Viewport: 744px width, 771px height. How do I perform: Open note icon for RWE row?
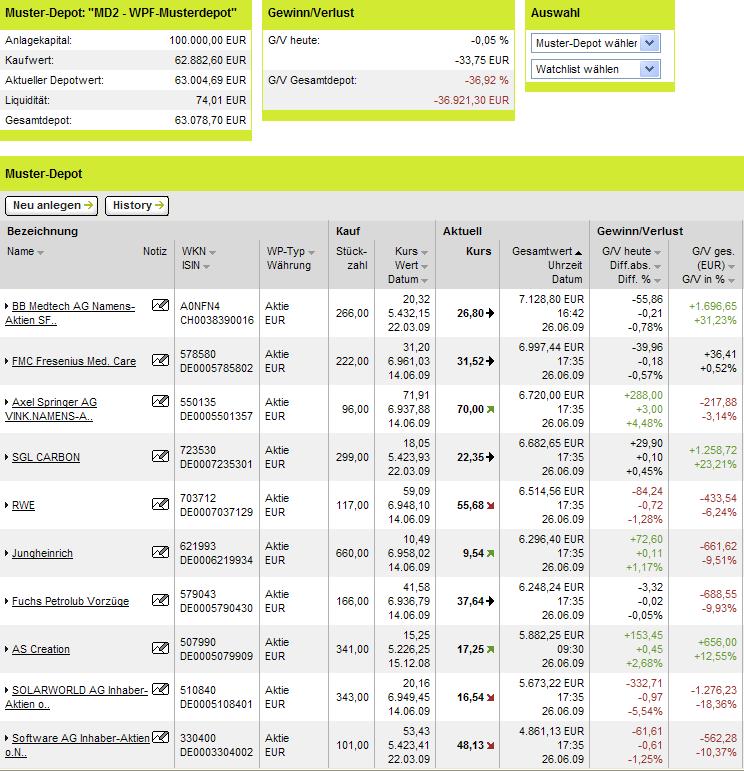click(x=160, y=504)
